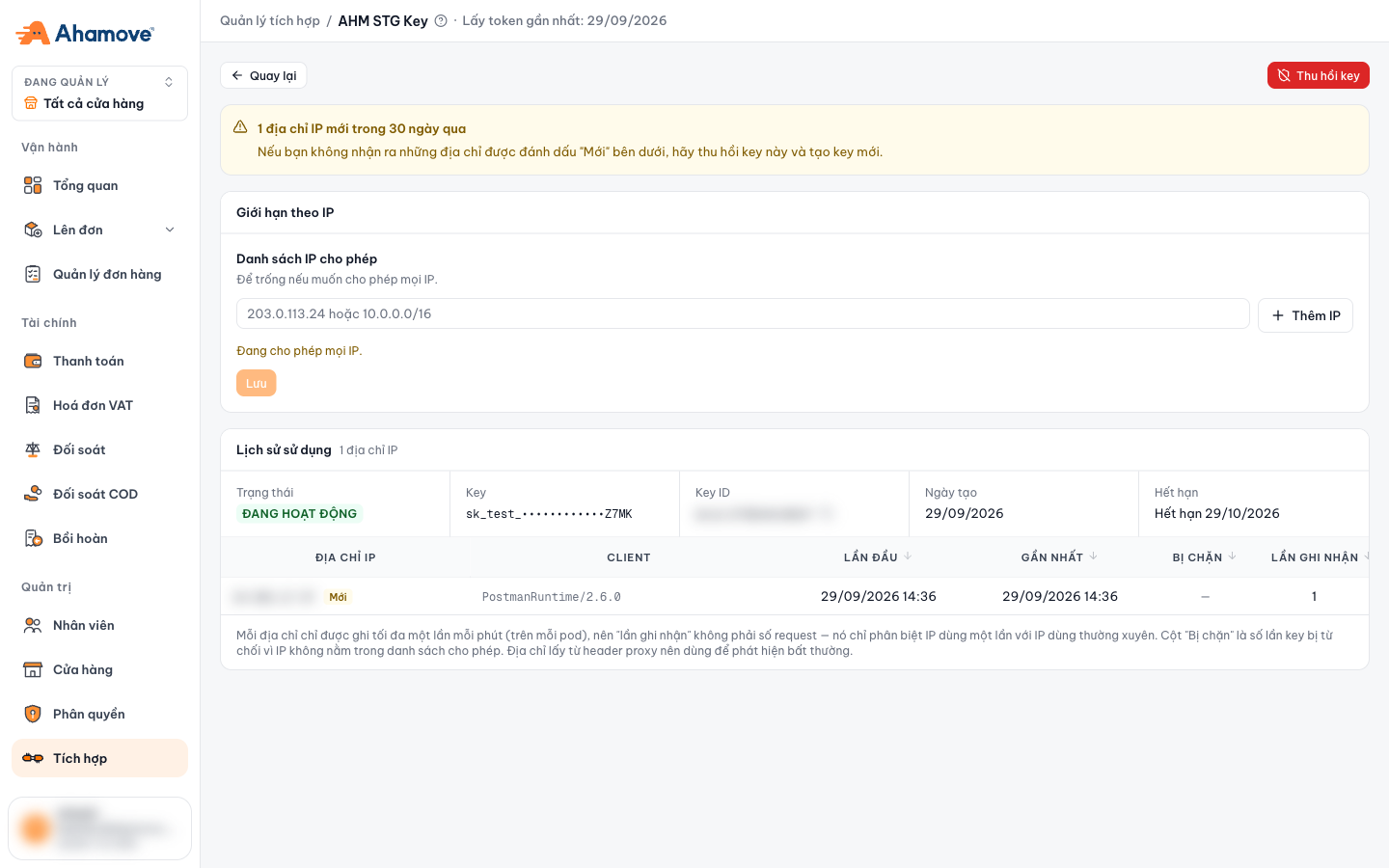Viewport: 1389px width, 868px height.
Task: Click the ĐANG HOẠT ĐỘNG status badge
Action: pyautogui.click(x=300, y=514)
